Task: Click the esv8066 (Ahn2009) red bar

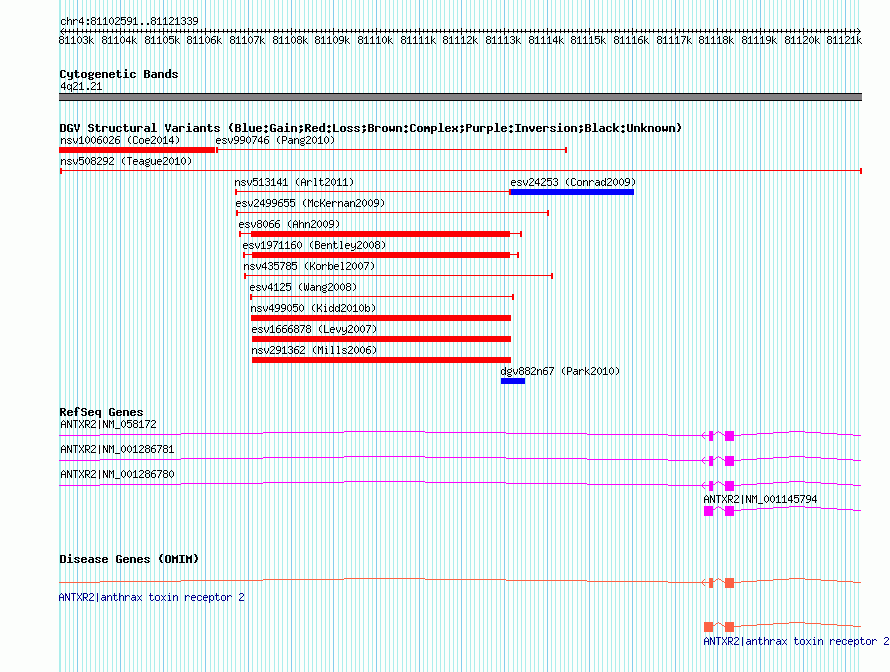Action: [380, 234]
